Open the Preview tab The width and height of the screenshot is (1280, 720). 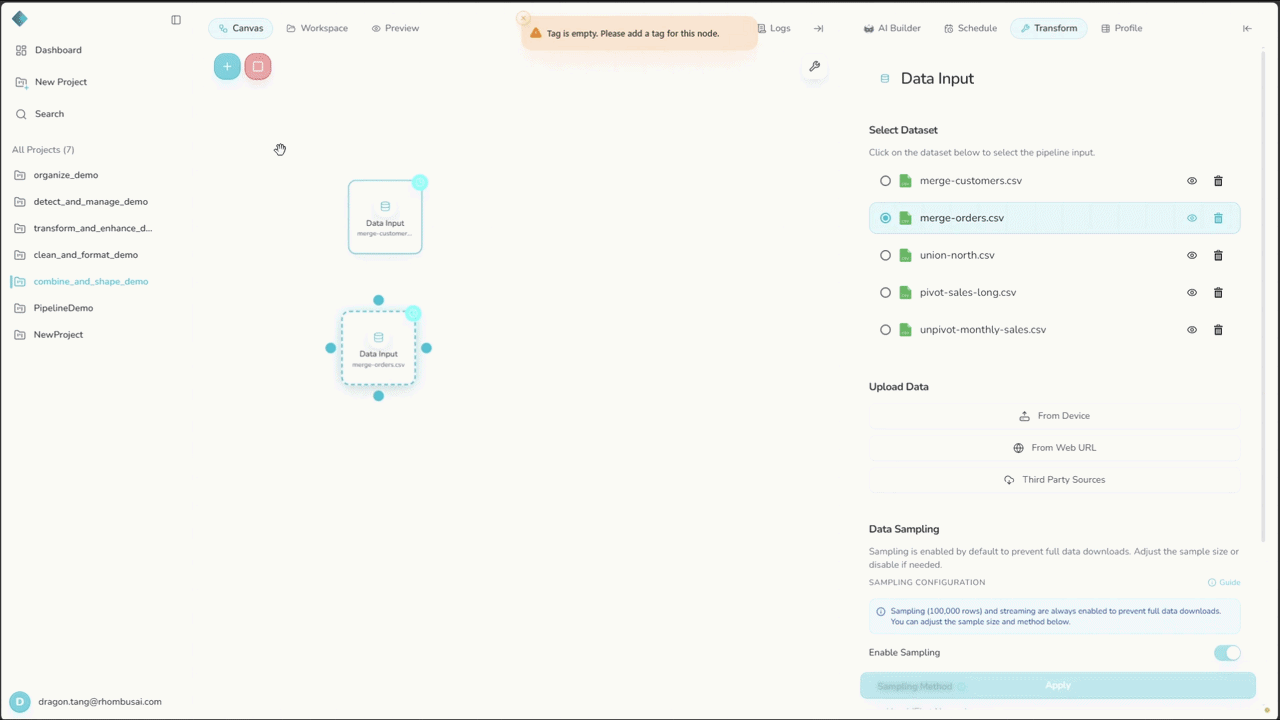pyautogui.click(x=395, y=28)
